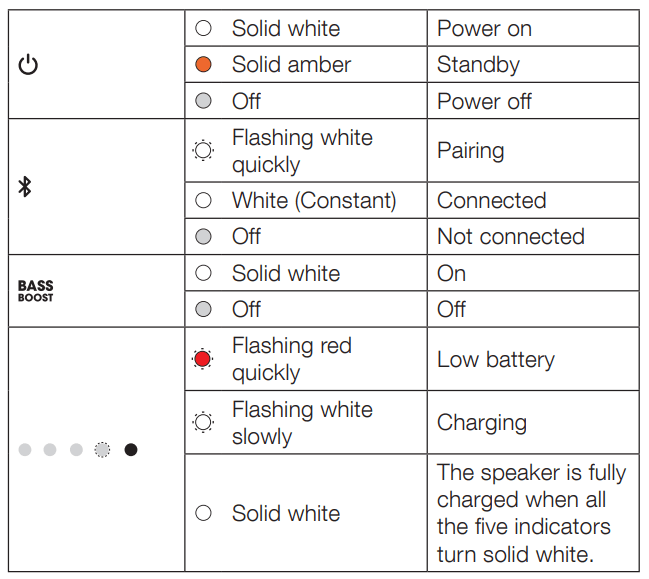Click the white circle in Bass Boost On row
The height and width of the screenshot is (579, 649).
[204, 273]
